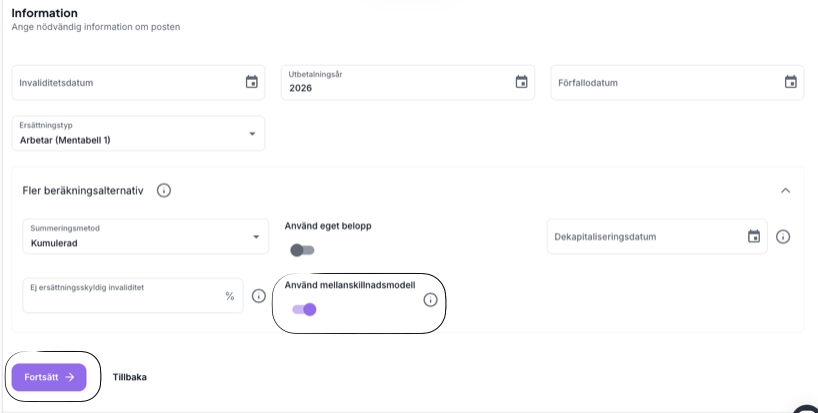The image size is (818, 413).
Task: Collapse the Fler beräkningsalternativ section
Action: coord(785,190)
